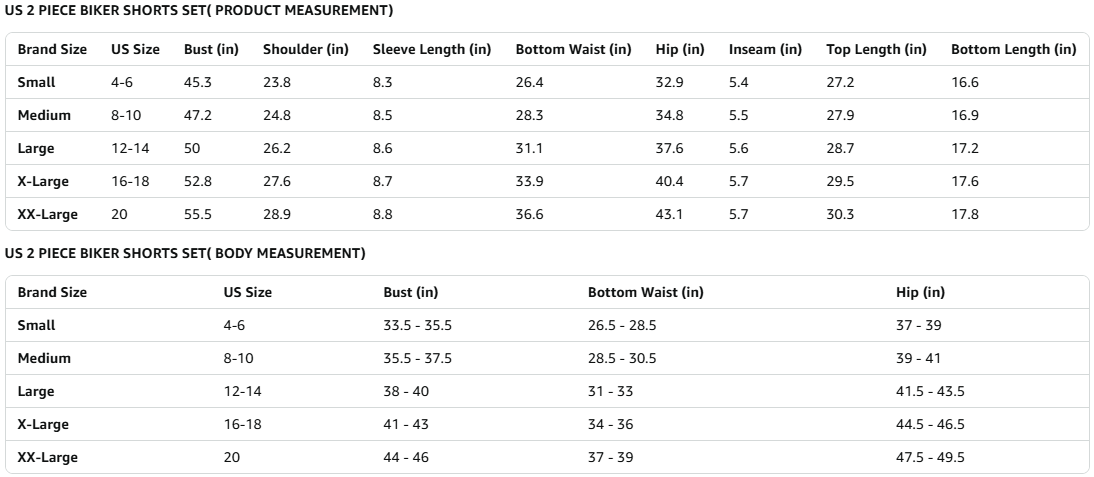Screen dimensions: 1094x477
Task: Select the Shoulder (in) column header
Action: pos(304,49)
